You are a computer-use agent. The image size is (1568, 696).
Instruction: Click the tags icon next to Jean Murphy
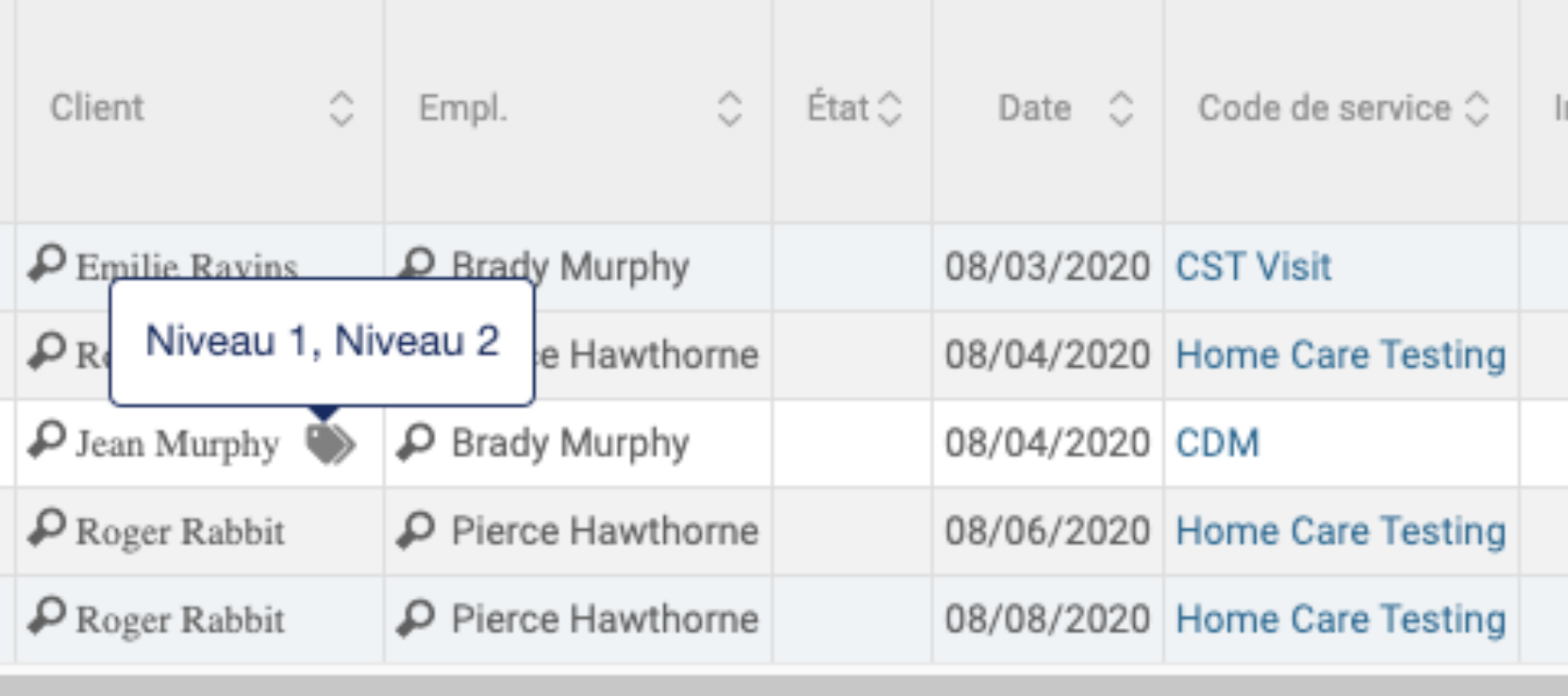330,443
